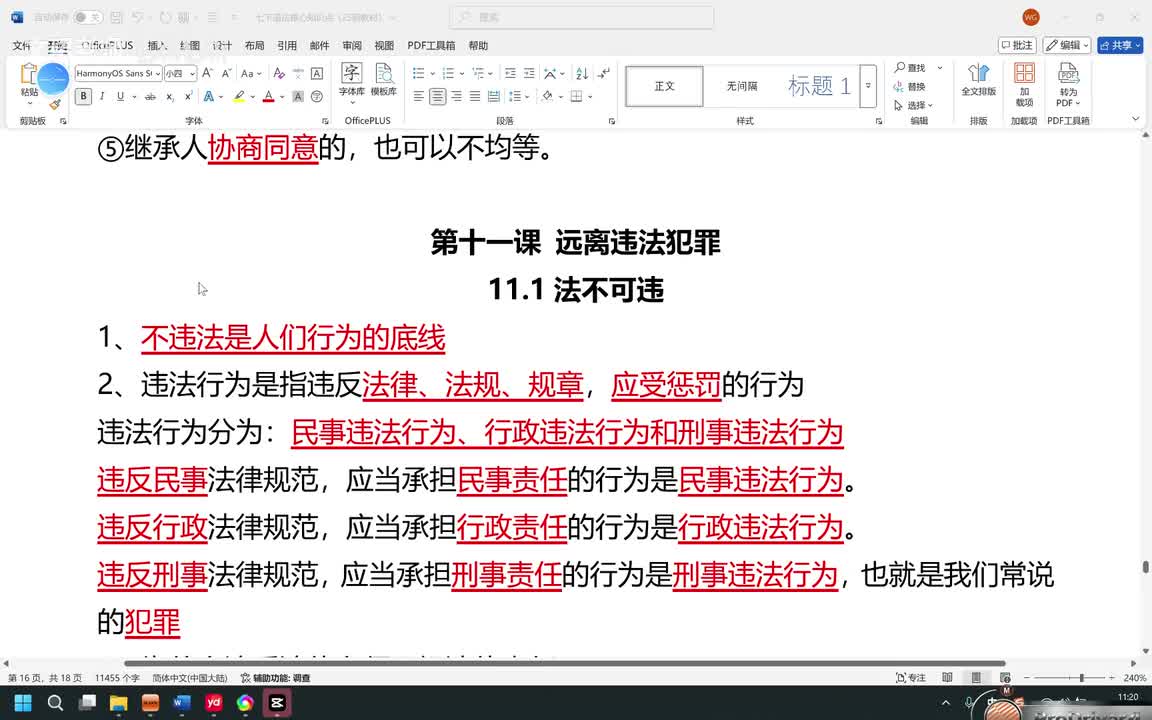Switch to 布局 ribbon tab

(254, 46)
